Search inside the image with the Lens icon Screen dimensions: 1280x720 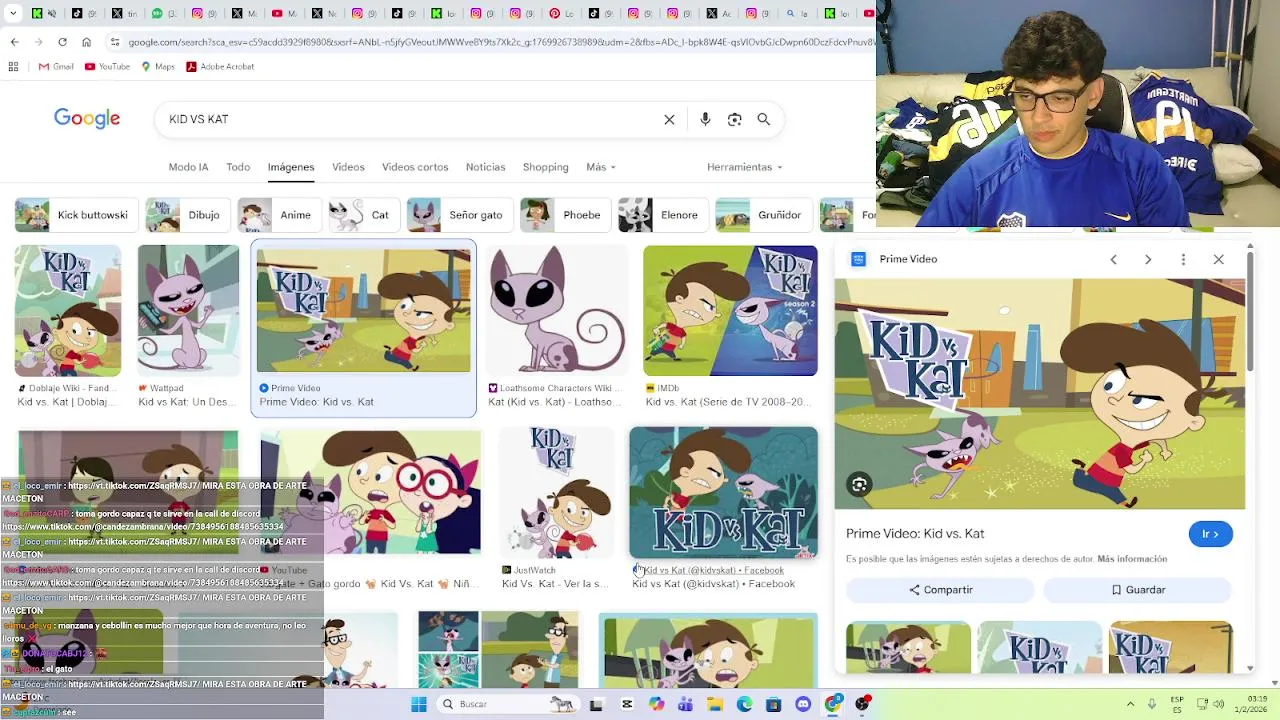859,485
